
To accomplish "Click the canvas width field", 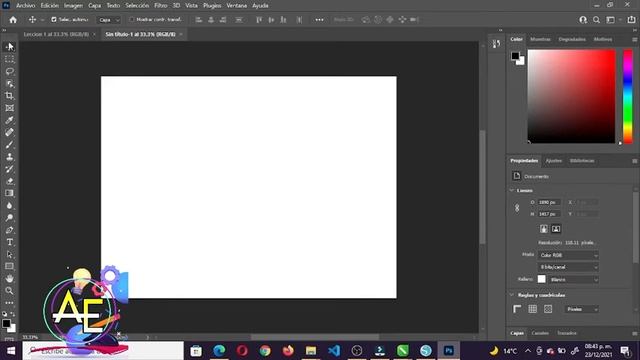I will coord(549,202).
